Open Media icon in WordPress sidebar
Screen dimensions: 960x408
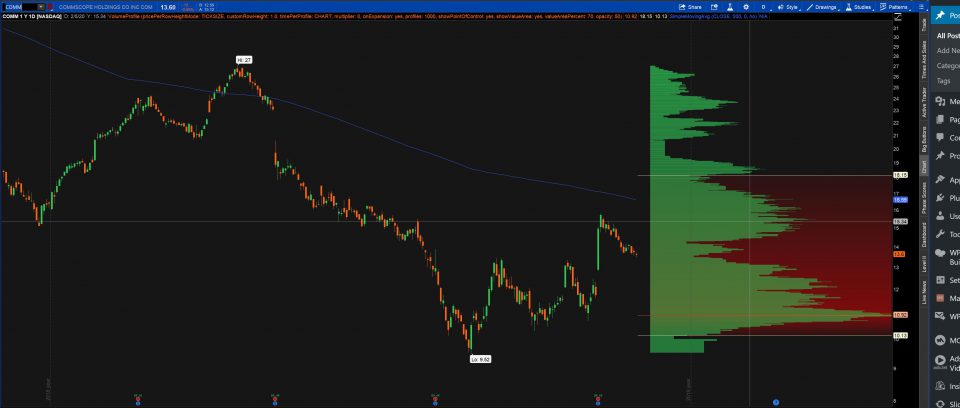point(939,101)
